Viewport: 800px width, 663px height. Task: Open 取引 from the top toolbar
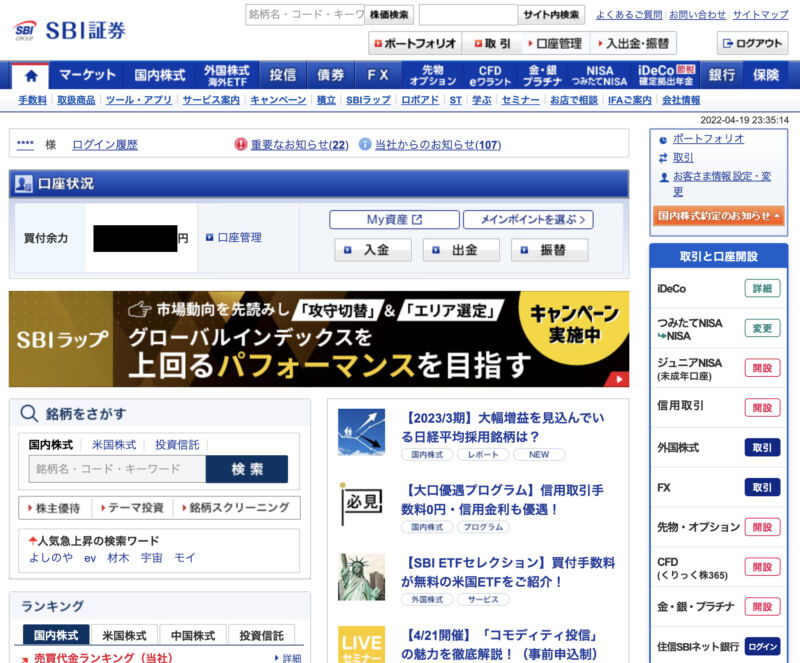coord(492,43)
